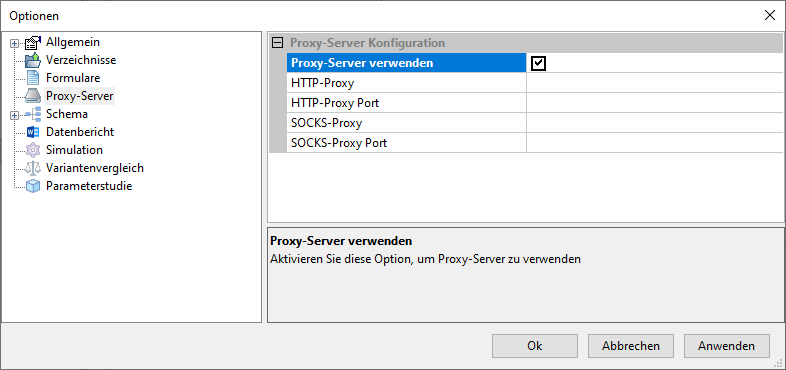Viewport: 786px width, 370px height.
Task: Select Schema in the options tree
Action: (67, 114)
